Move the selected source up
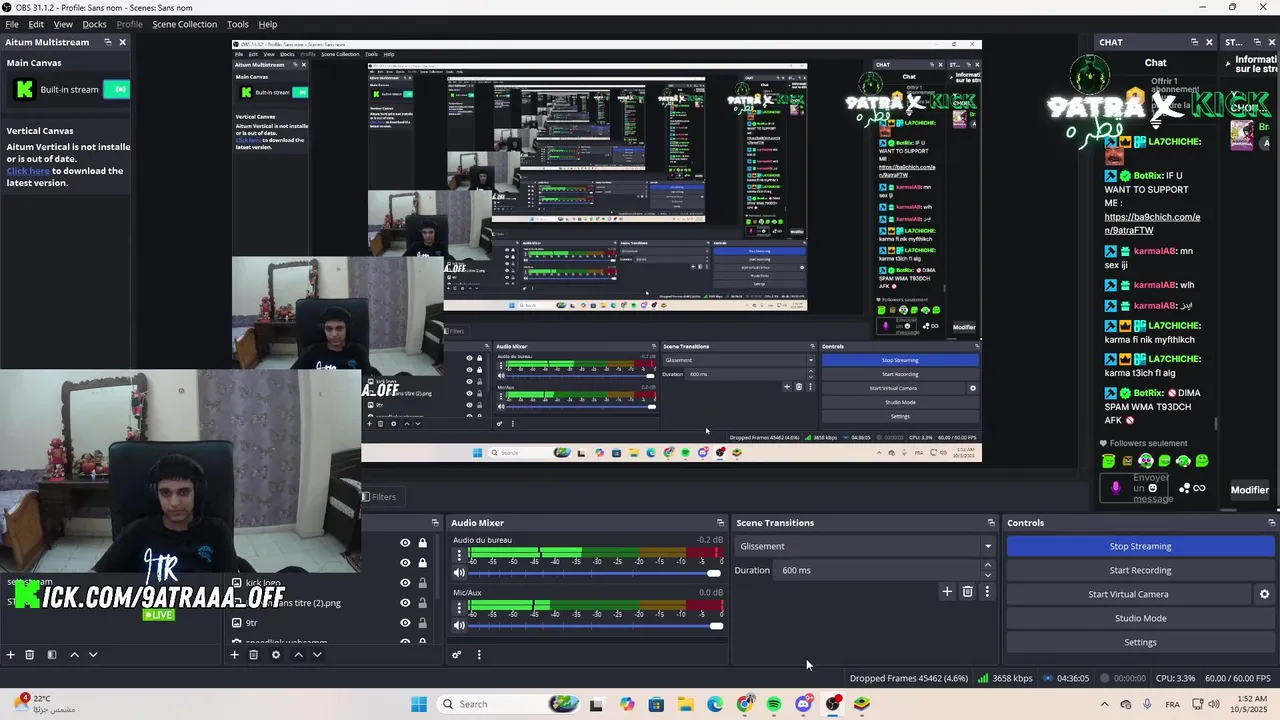Screen dimensions: 1280x720 [298, 655]
